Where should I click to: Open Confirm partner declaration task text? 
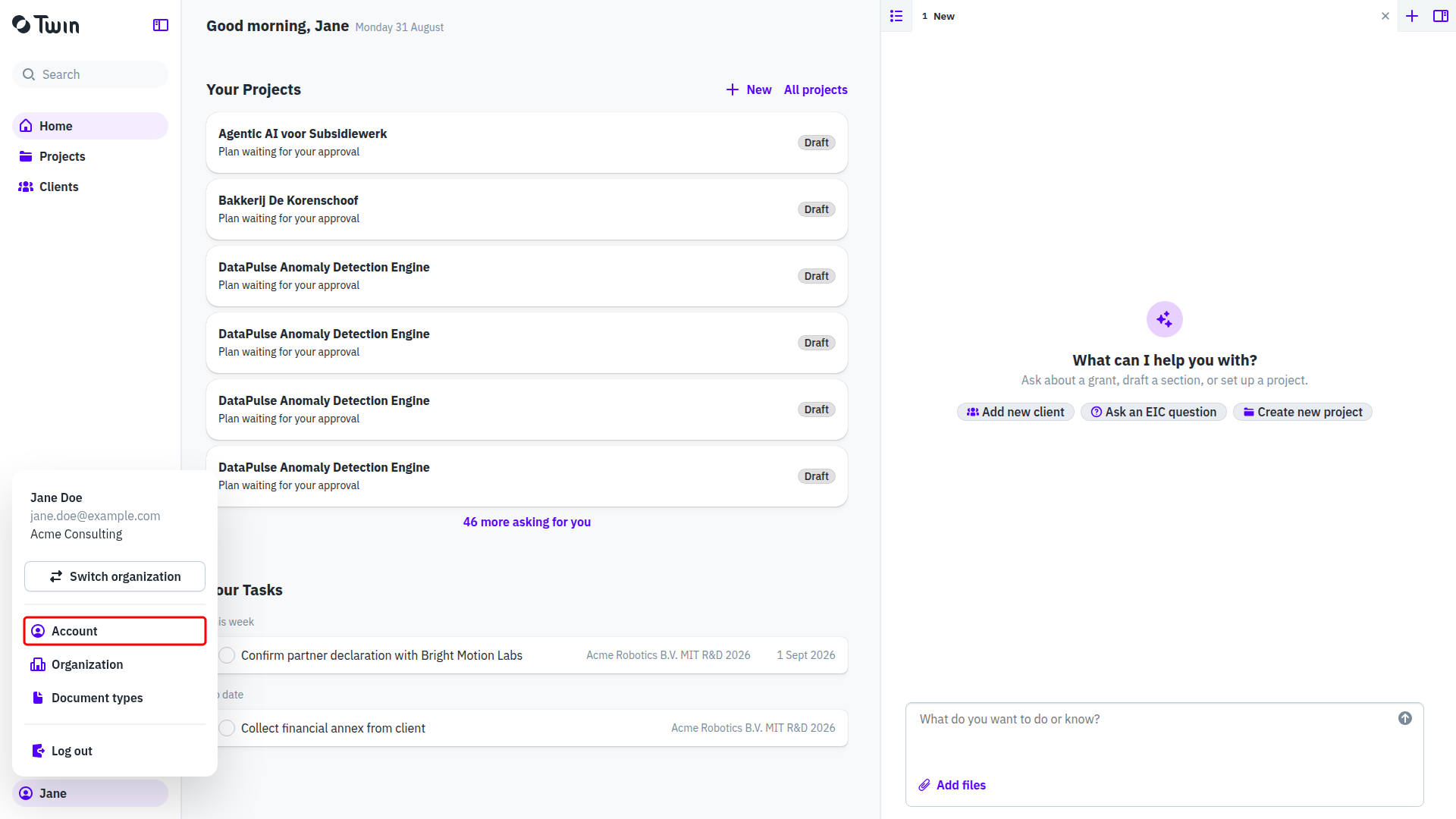pyautogui.click(x=381, y=655)
